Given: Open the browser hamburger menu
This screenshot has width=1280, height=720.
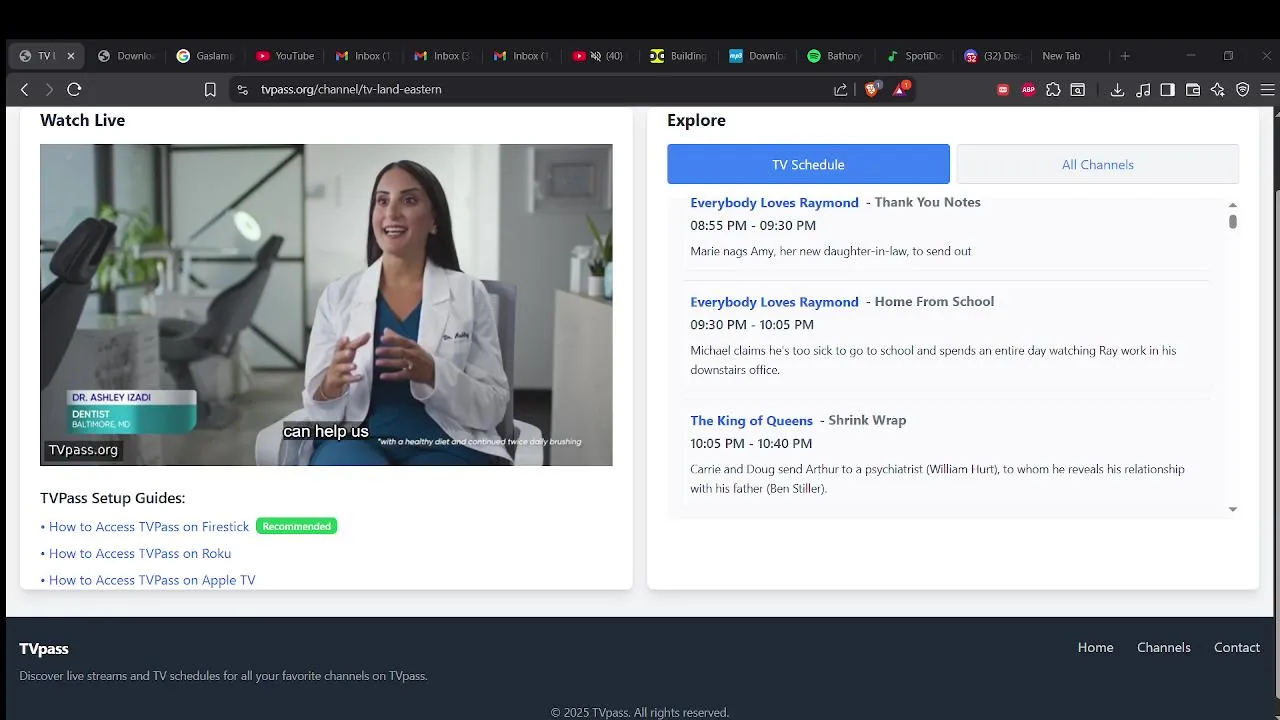Looking at the screenshot, I should (x=1267, y=89).
